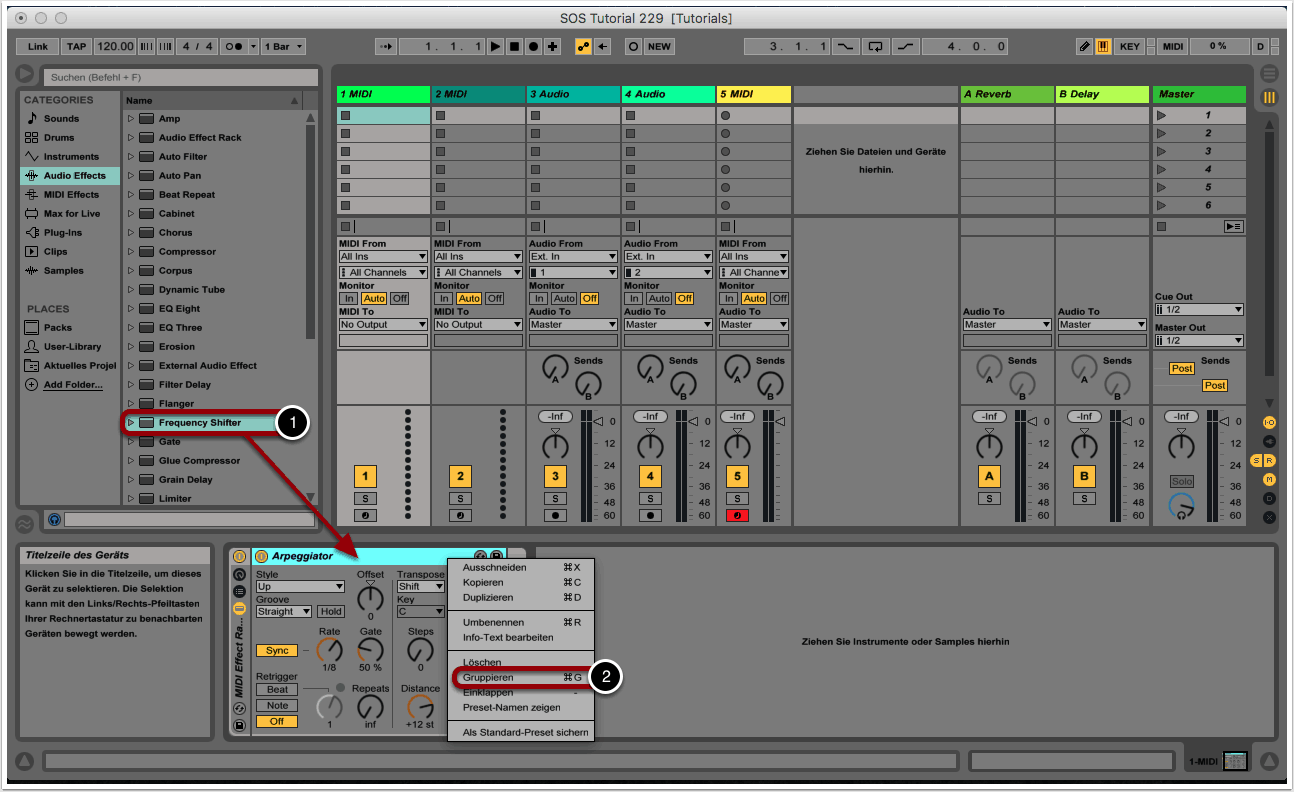Deactivate track 1 via yellow number button
Viewport: 1294px width, 792px height.
click(x=365, y=477)
